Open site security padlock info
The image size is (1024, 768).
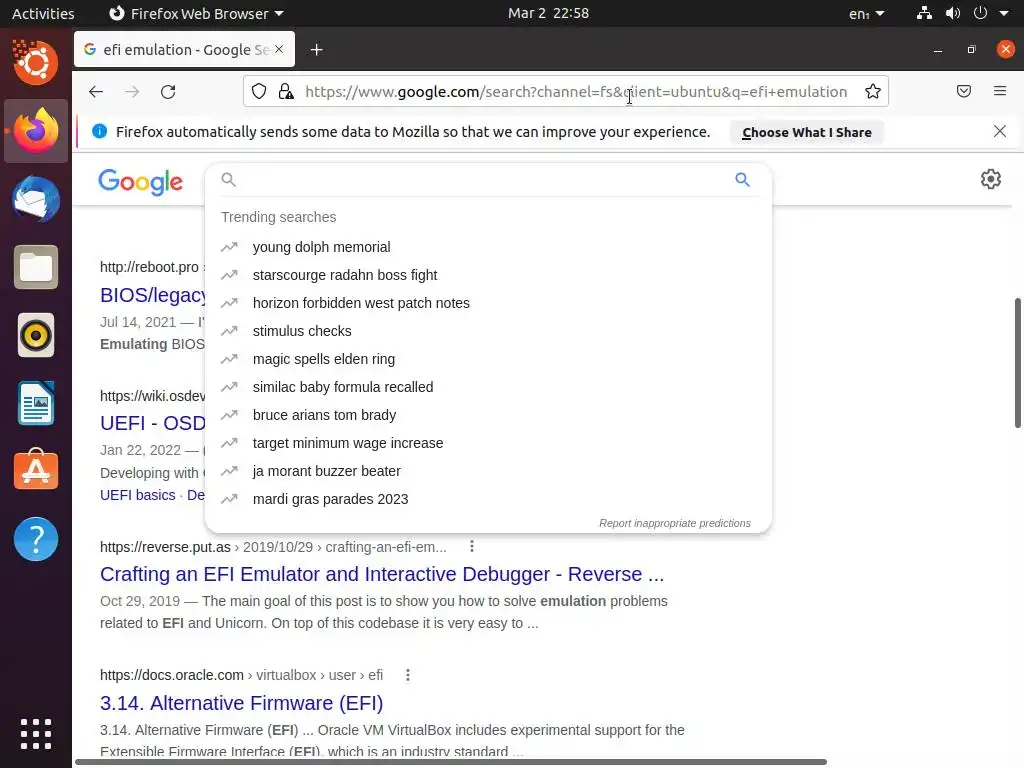pos(286,91)
